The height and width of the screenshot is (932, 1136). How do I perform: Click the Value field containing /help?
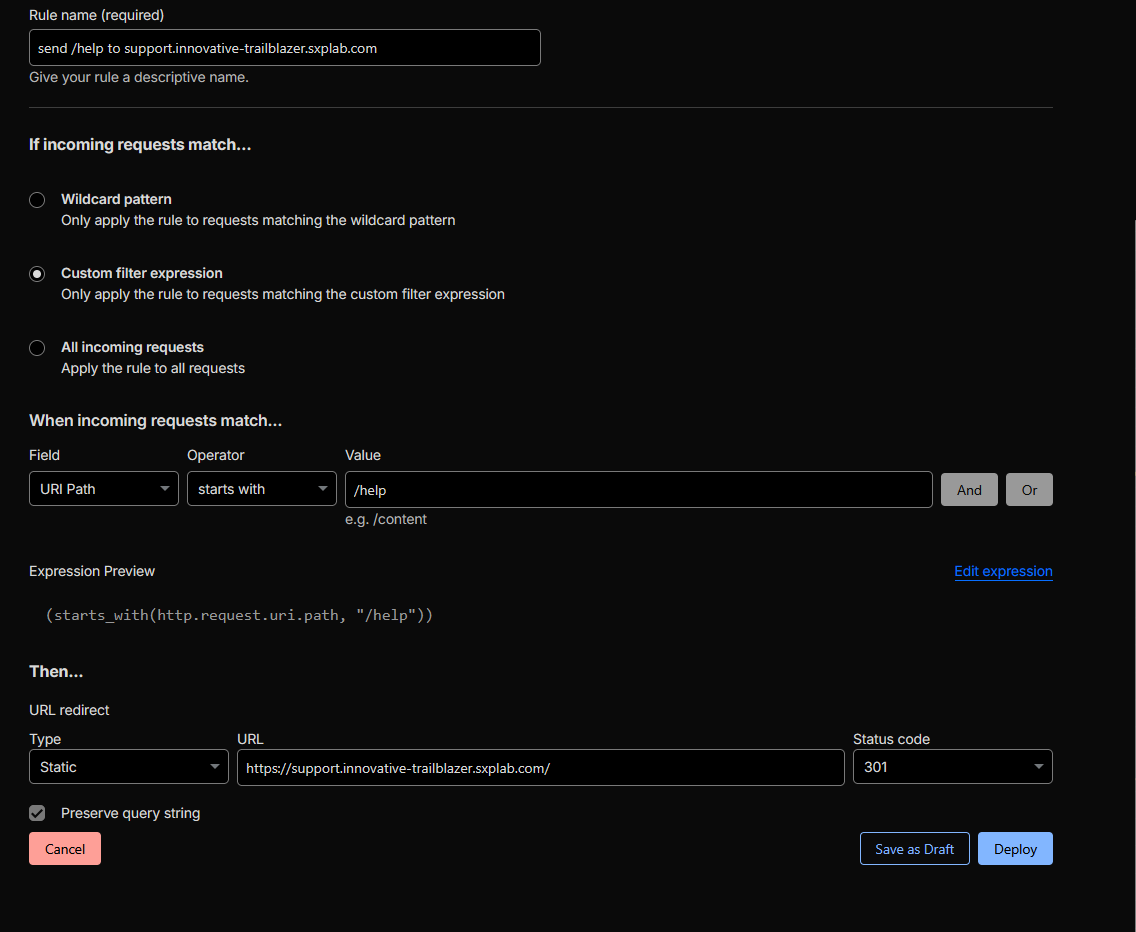tap(638, 490)
